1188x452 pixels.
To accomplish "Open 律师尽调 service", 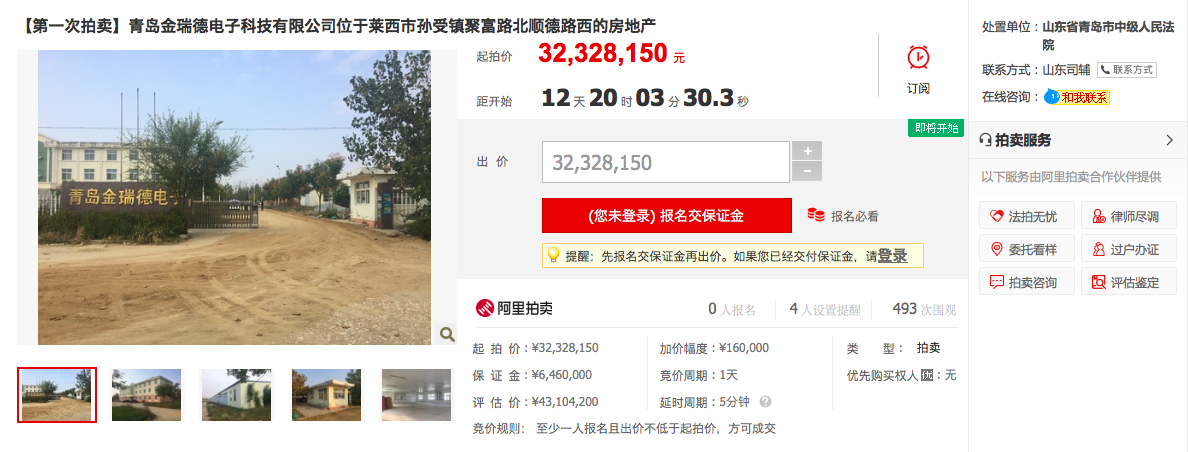I will [x=1128, y=217].
